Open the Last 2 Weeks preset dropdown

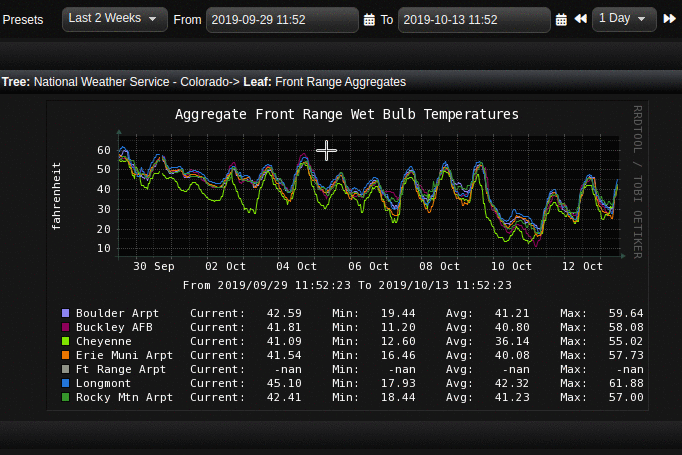(x=114, y=19)
